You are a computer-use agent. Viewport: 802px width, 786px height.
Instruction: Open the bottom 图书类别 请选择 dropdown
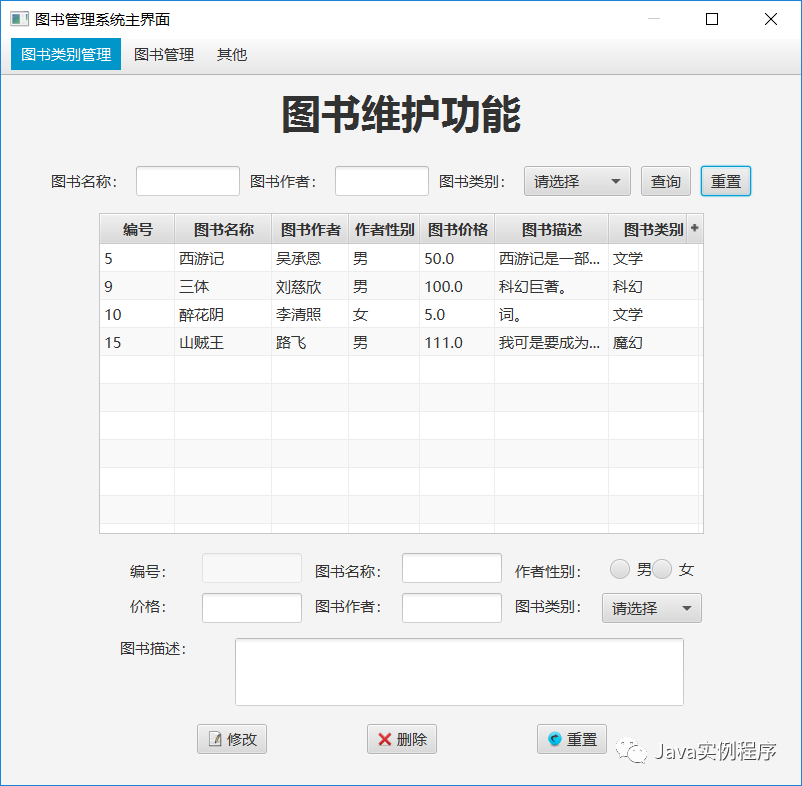652,608
